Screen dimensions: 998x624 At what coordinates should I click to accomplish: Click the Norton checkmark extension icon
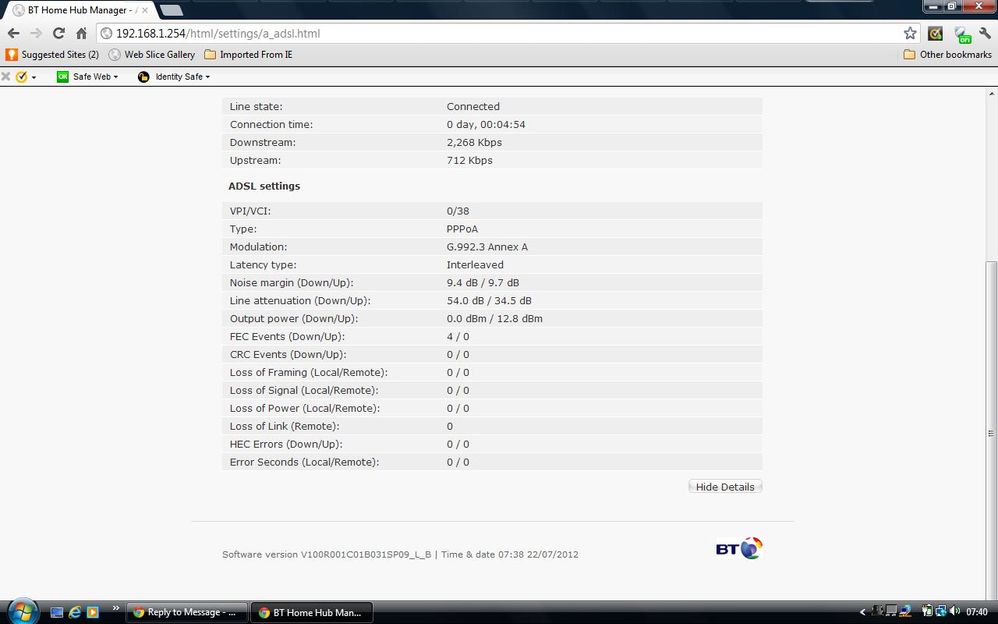coord(935,33)
